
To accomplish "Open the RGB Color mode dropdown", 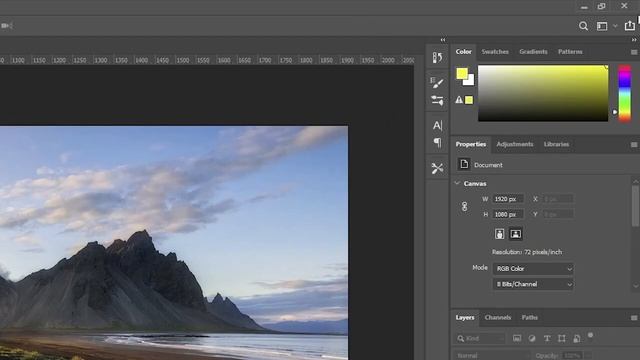I will [x=533, y=269].
